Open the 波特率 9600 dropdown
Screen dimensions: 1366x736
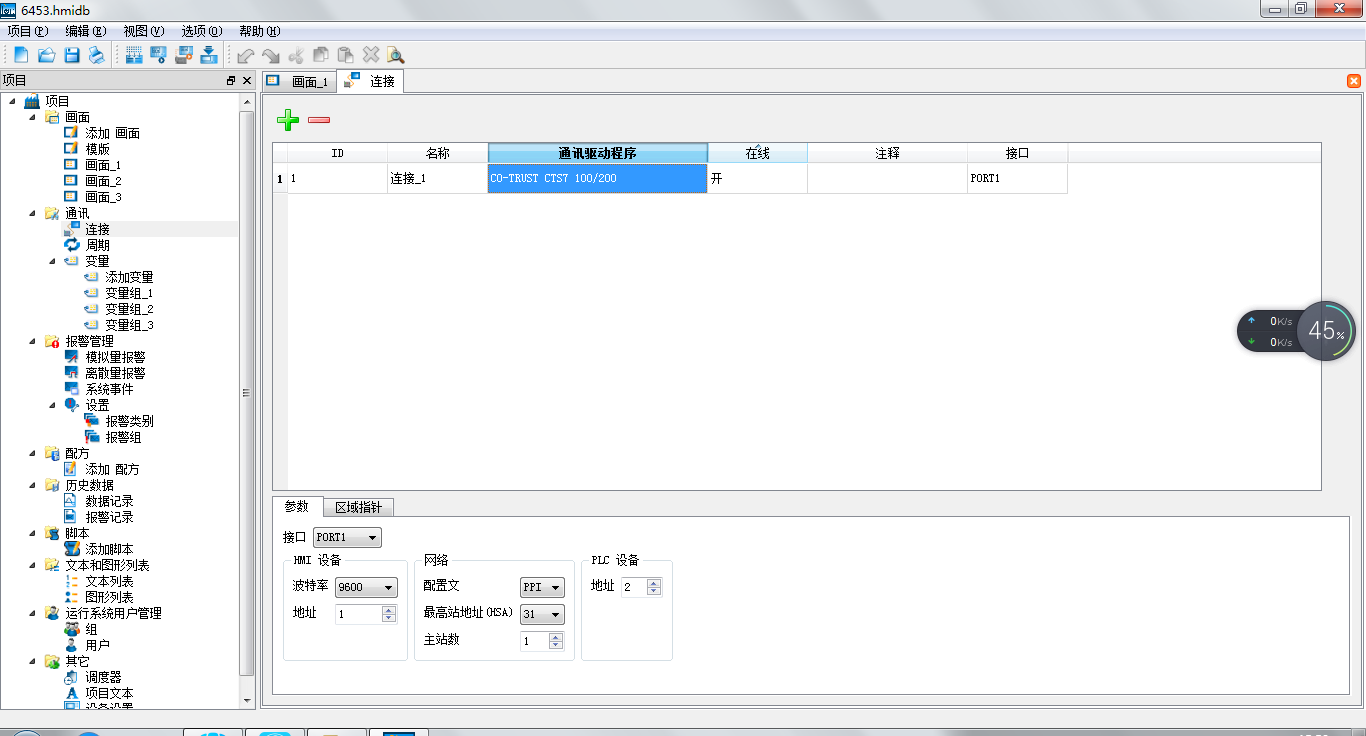(x=367, y=587)
